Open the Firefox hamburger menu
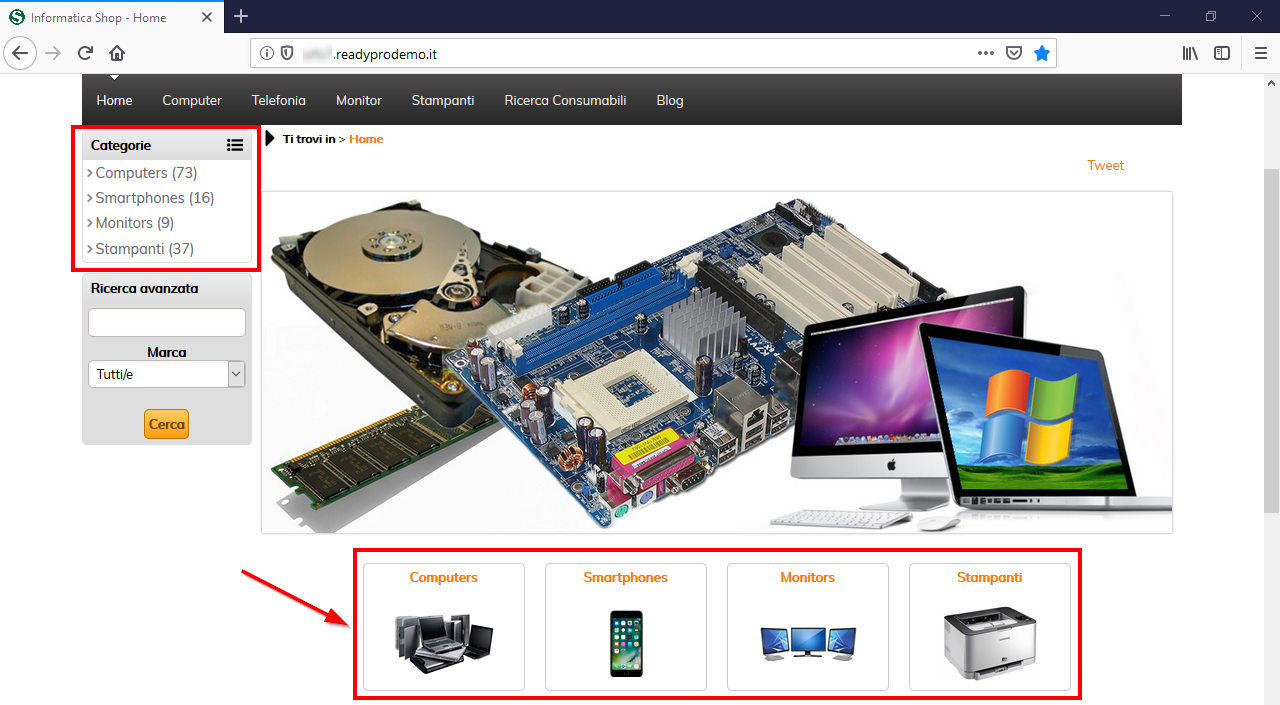This screenshot has height=705, width=1280. pos(1261,53)
